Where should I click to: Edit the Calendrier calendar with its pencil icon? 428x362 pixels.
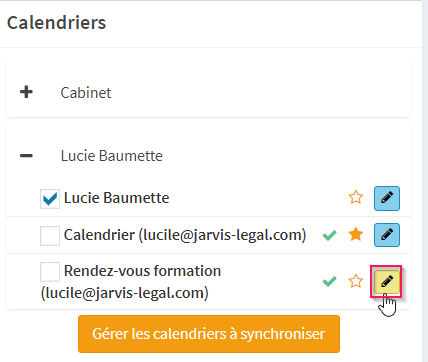[387, 235]
